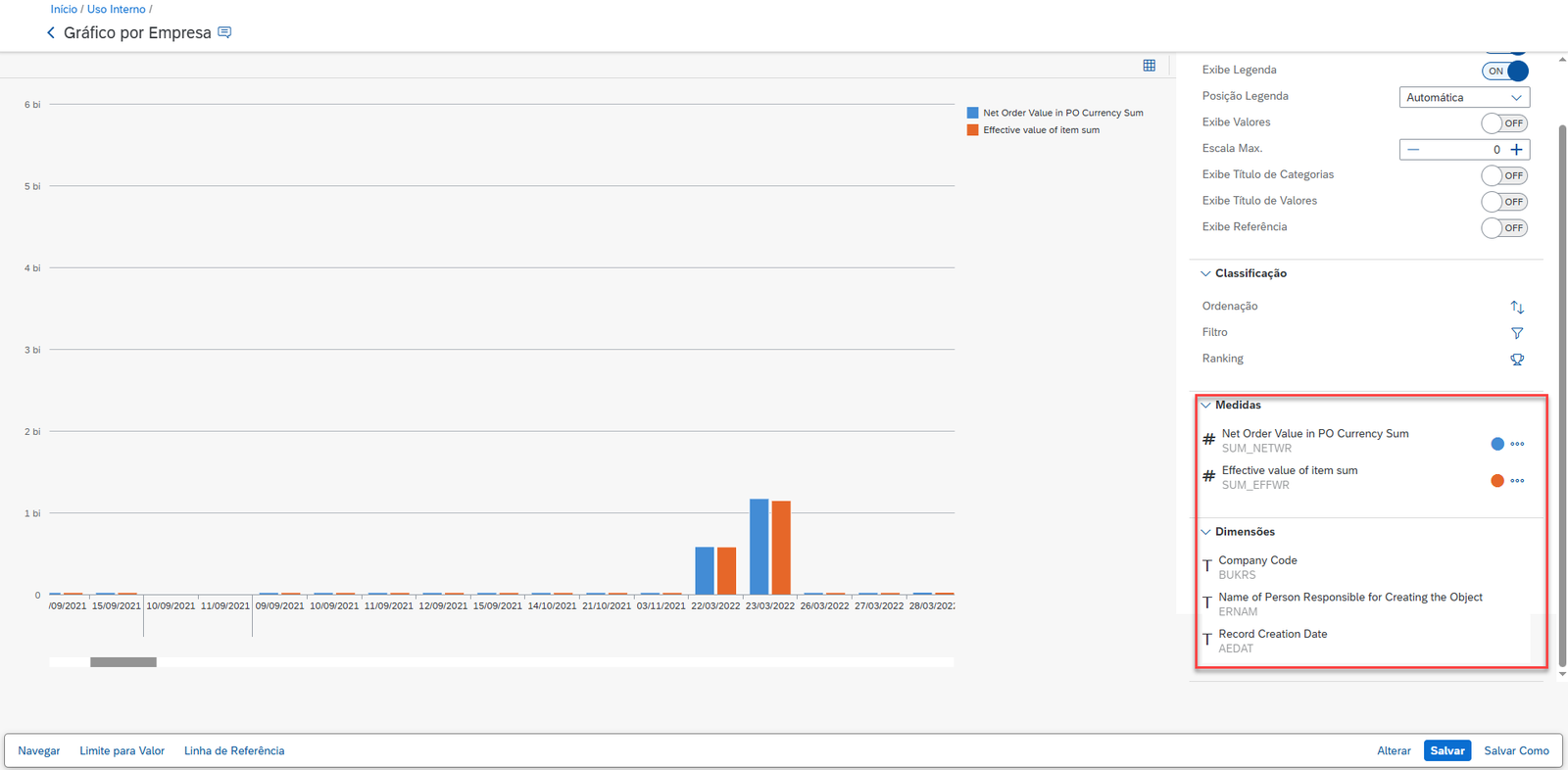Click Limite para Valor button

click(x=122, y=750)
